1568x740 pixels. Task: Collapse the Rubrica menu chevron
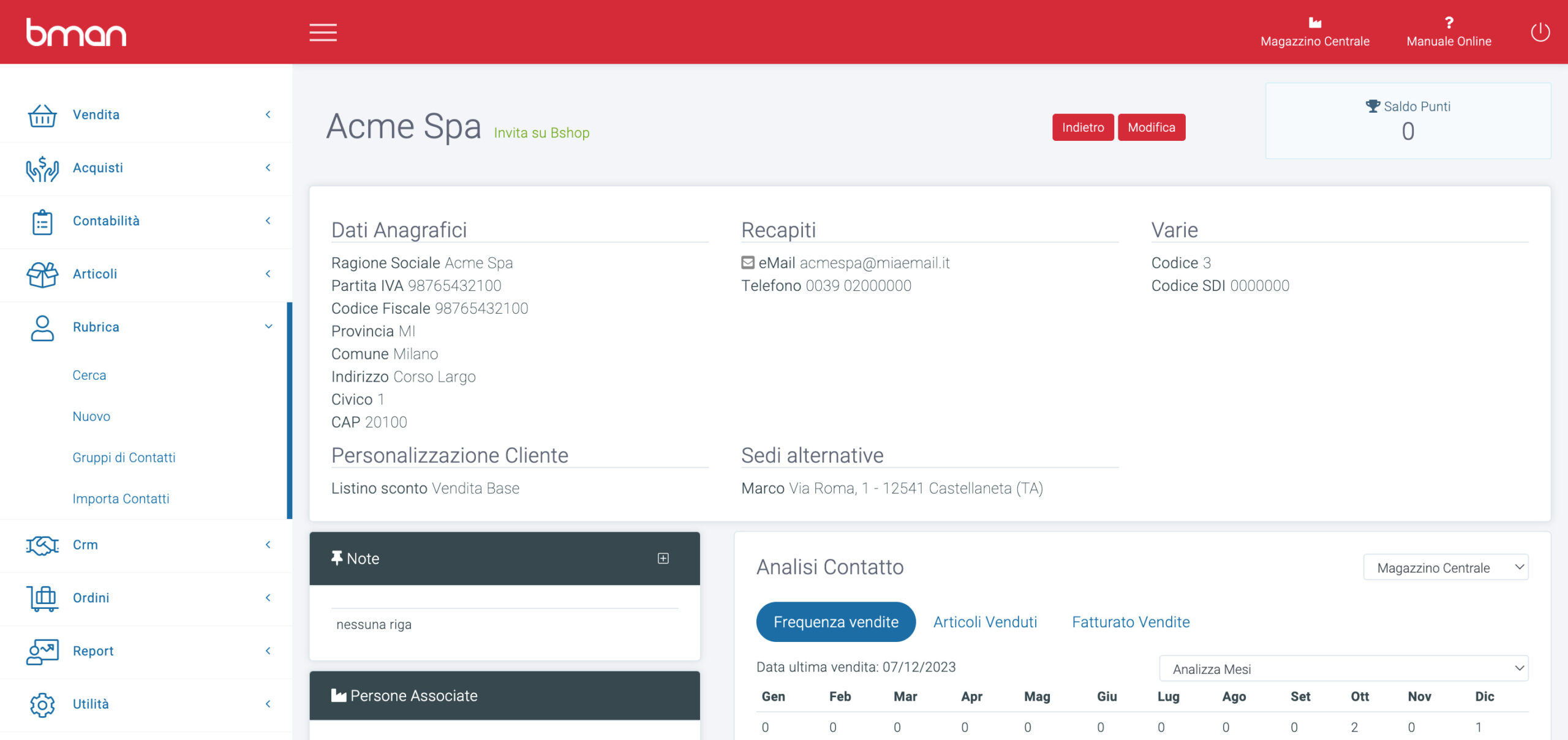click(x=268, y=327)
